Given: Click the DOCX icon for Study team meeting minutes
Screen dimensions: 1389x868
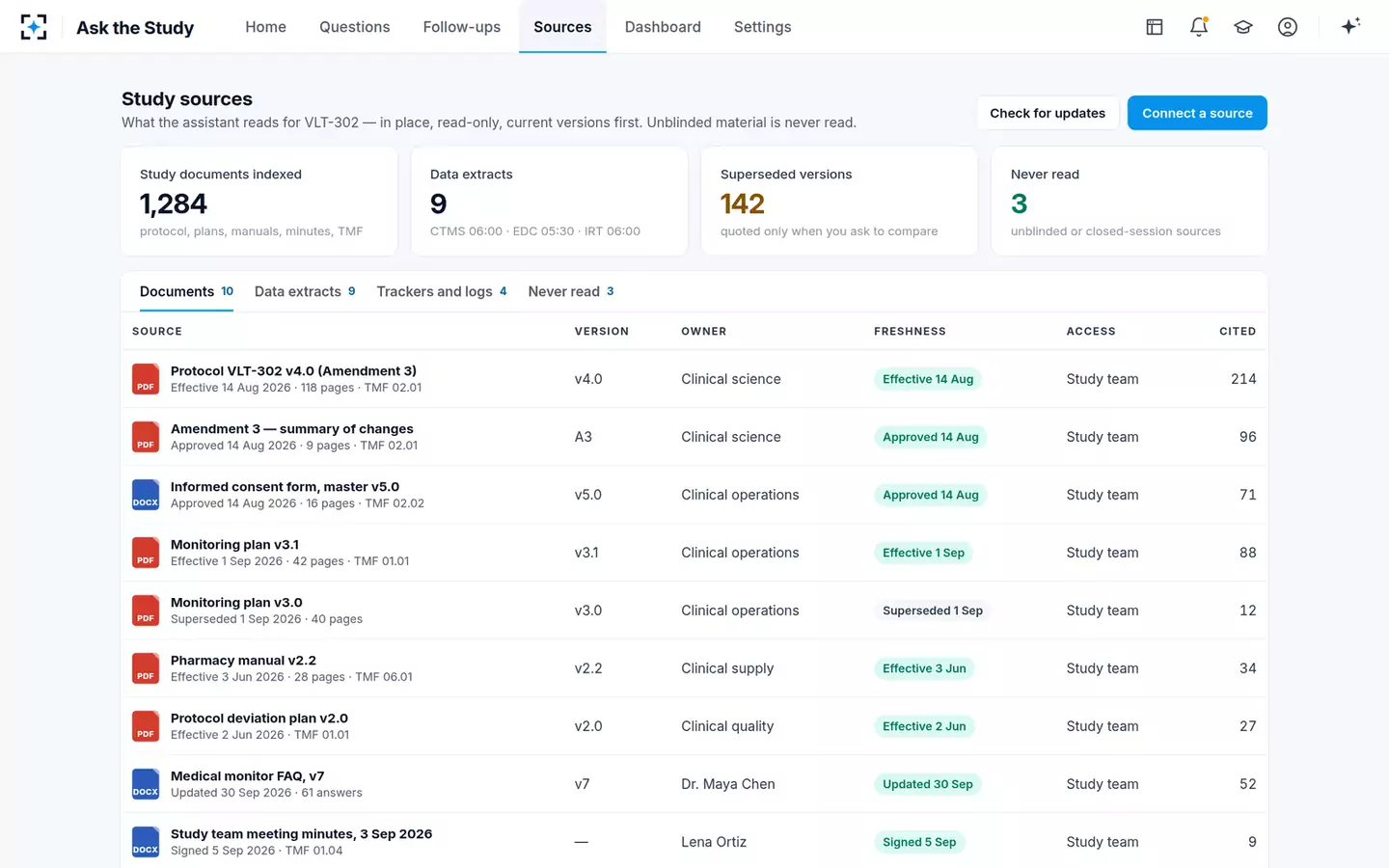Looking at the screenshot, I should pyautogui.click(x=146, y=842).
